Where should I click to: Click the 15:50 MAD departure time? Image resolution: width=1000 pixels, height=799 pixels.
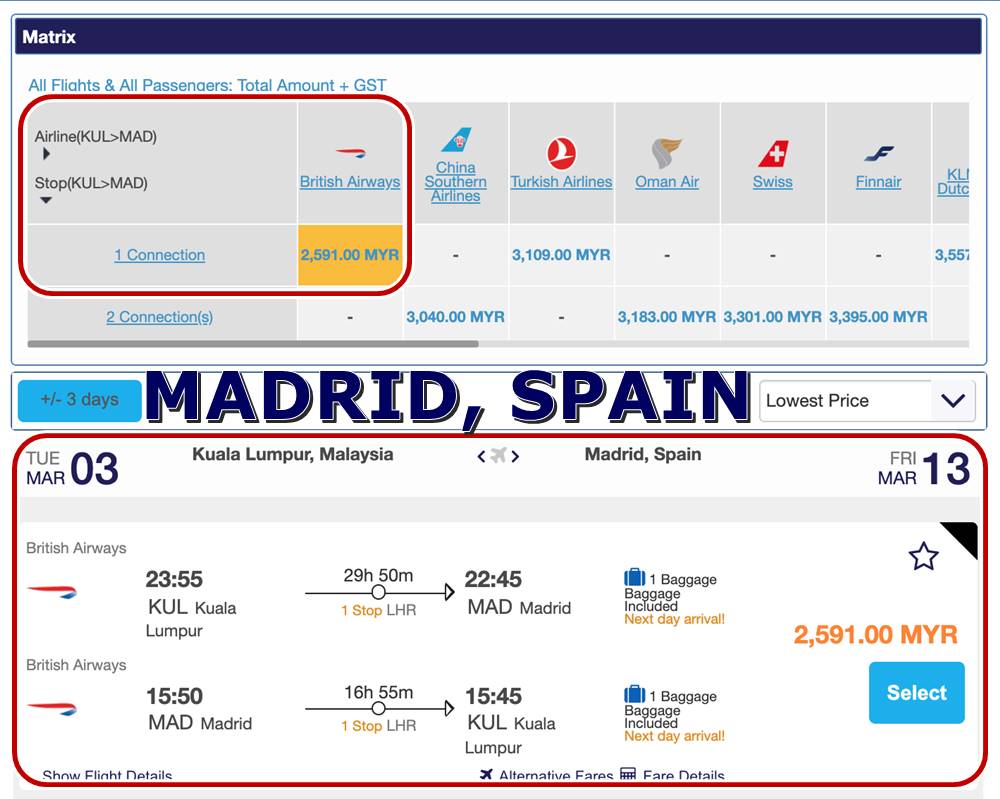pos(174,696)
